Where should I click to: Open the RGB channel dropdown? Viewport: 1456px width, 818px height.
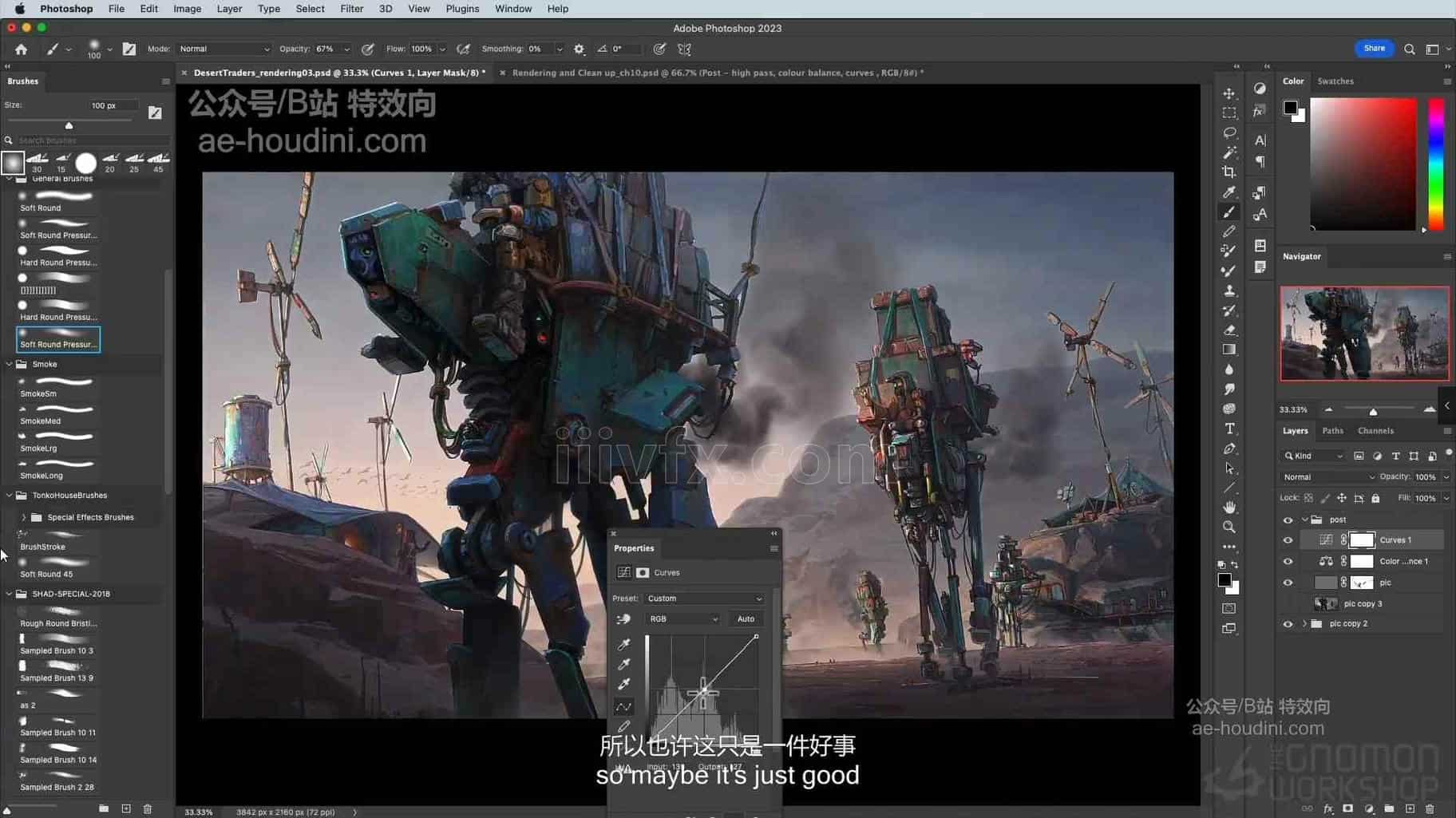[682, 619]
